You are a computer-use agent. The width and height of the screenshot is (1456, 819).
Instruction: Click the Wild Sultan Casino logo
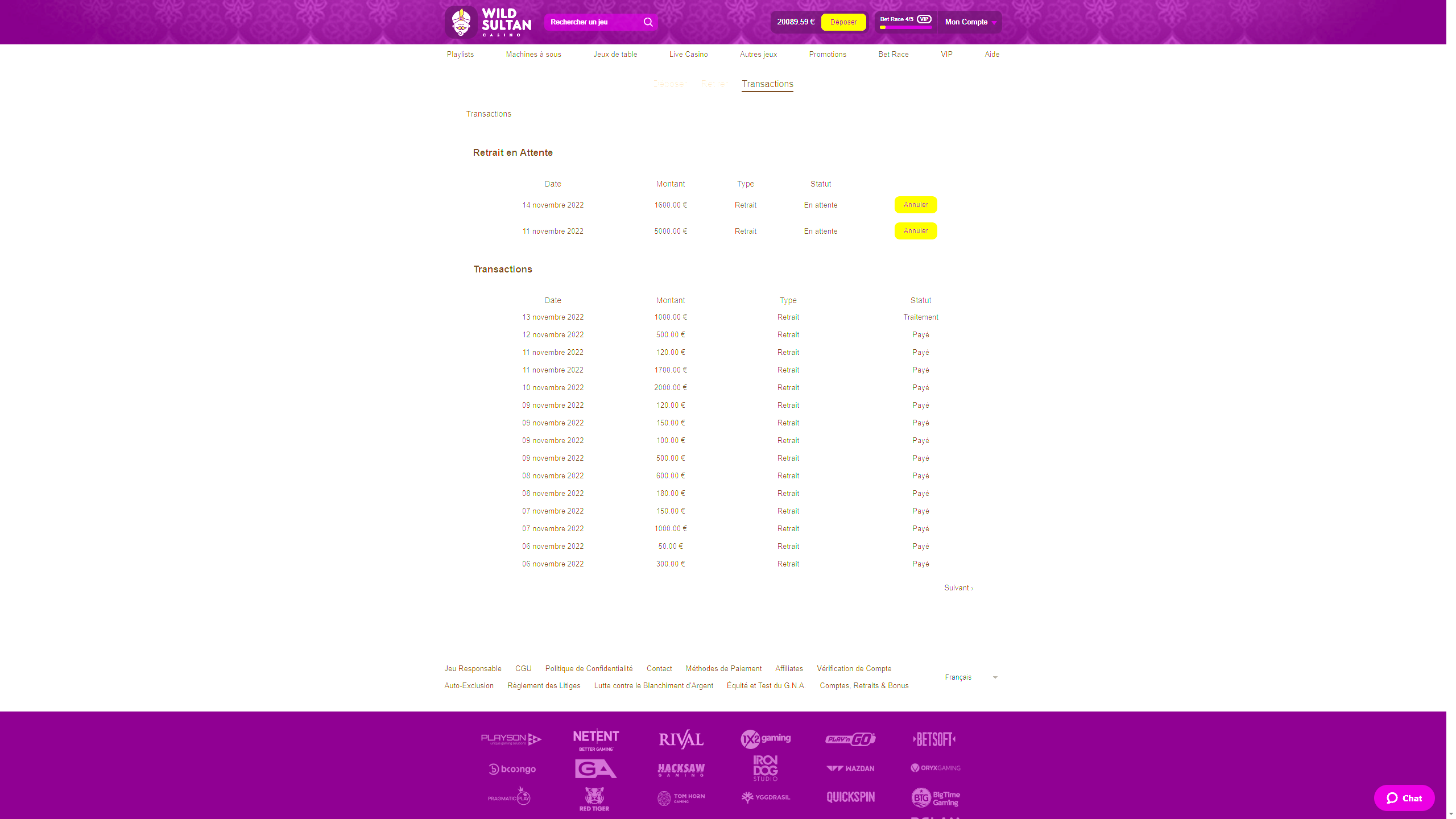[488, 22]
